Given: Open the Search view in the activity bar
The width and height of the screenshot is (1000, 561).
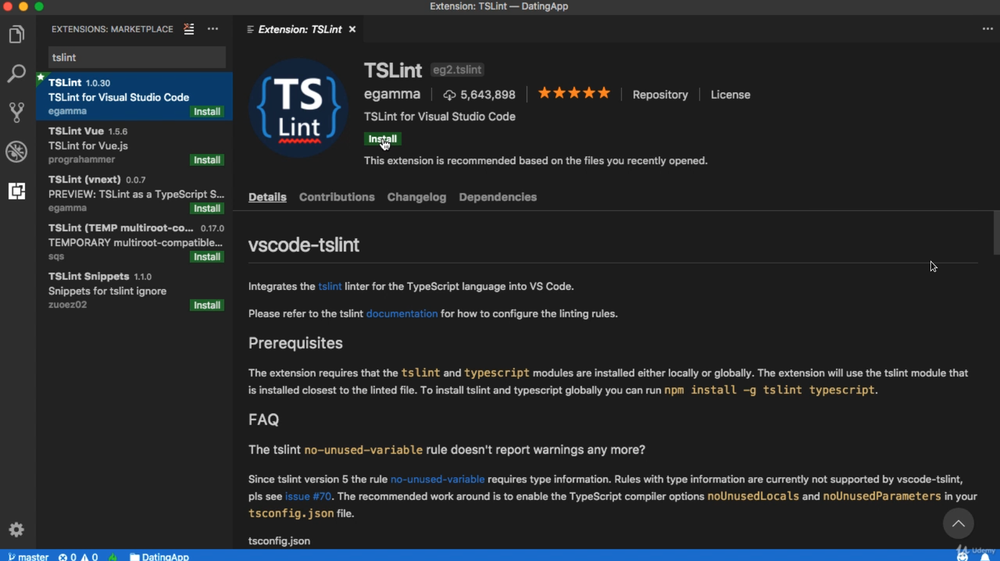Looking at the screenshot, I should [17, 73].
